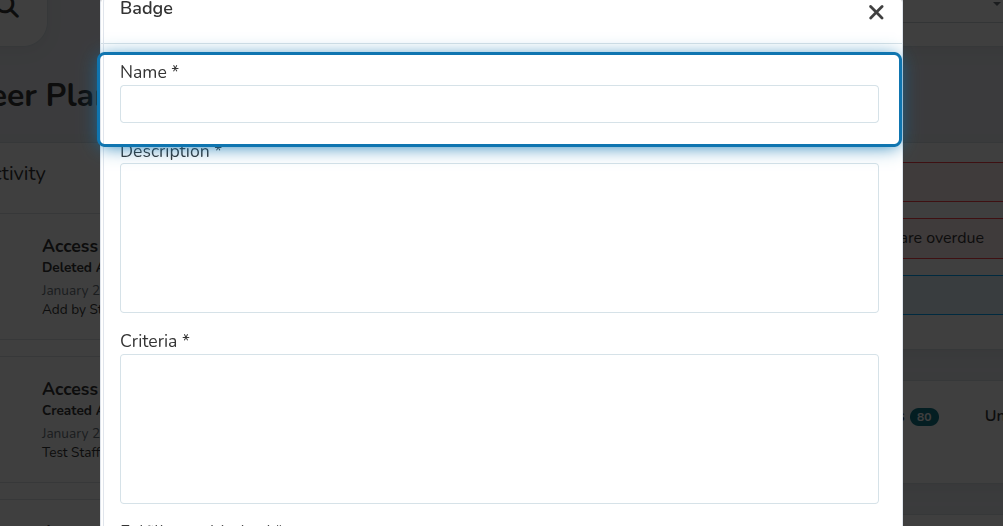Click the blue notification banner behind dialog
Viewport: 1003px width, 526px height.
point(953,295)
